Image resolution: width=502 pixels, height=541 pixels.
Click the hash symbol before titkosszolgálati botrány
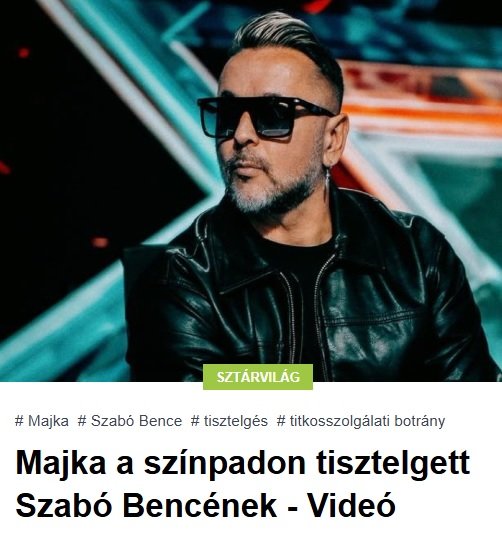pyautogui.click(x=281, y=421)
